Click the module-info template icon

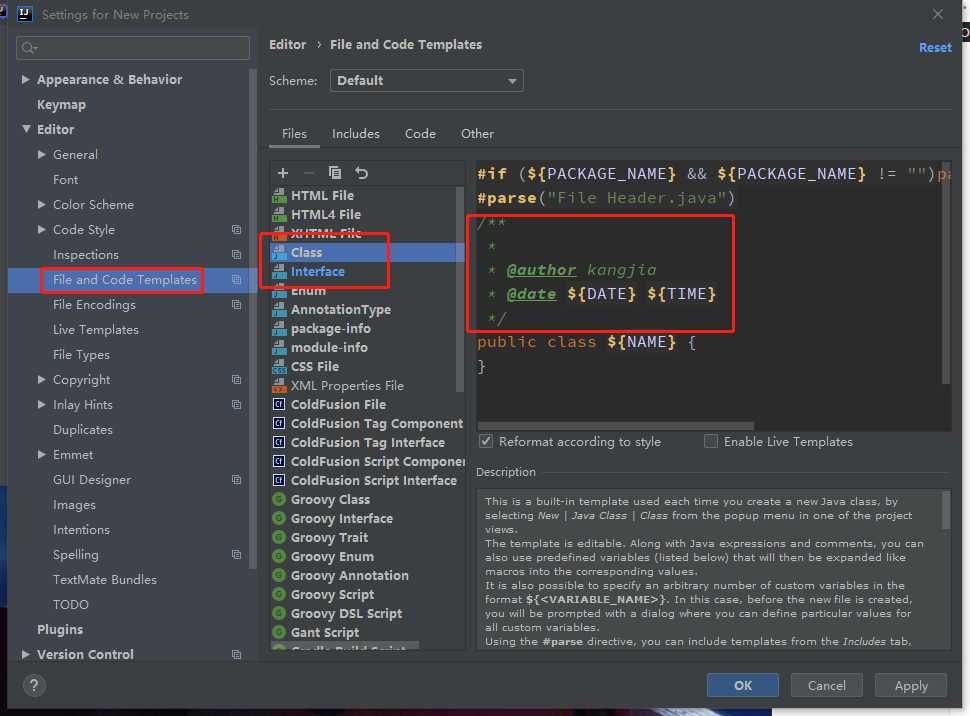(280, 347)
